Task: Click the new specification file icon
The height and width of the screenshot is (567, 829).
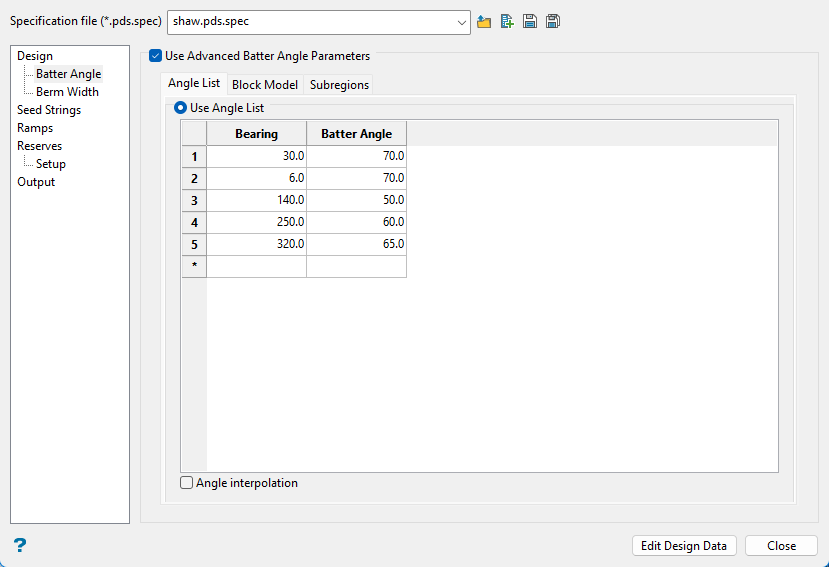Action: click(508, 21)
